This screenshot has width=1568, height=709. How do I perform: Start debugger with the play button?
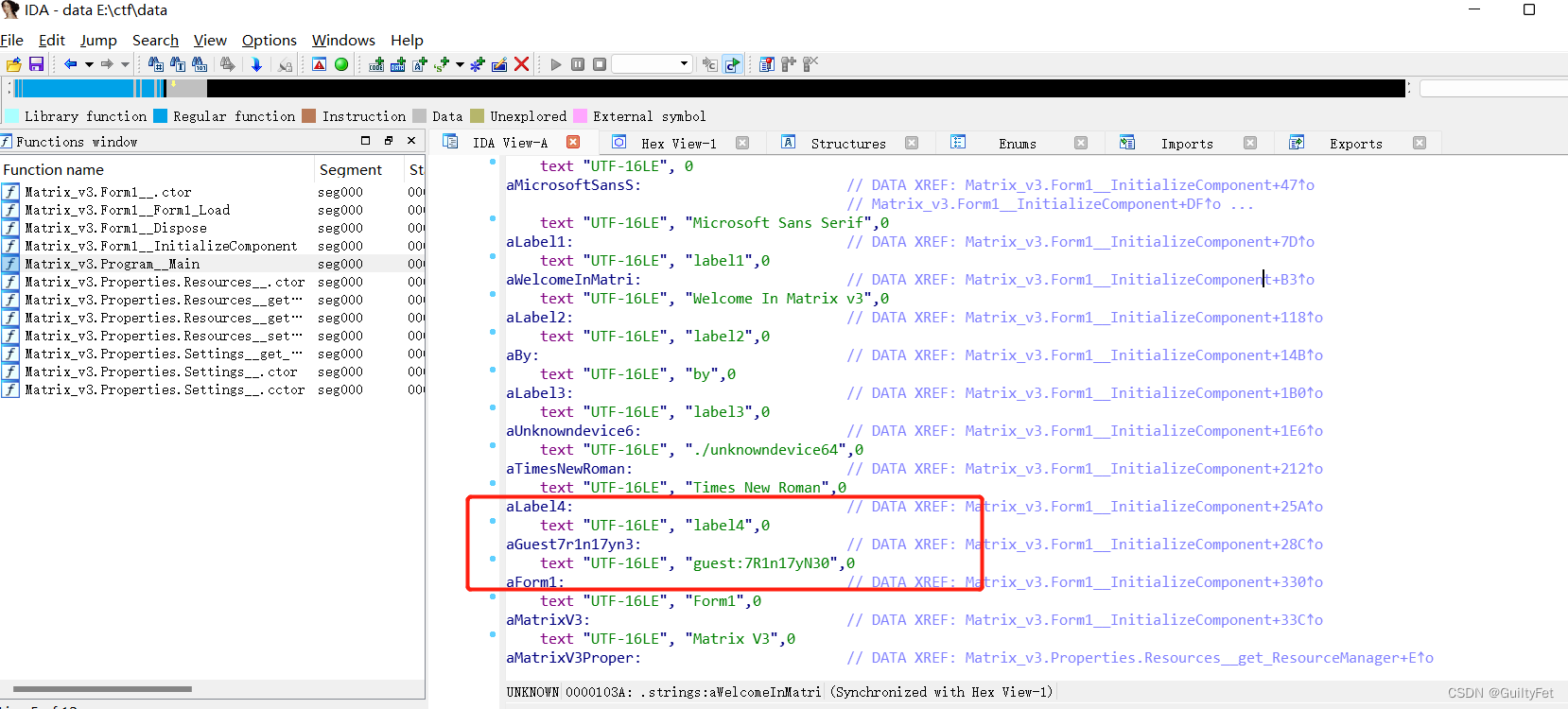pos(556,64)
